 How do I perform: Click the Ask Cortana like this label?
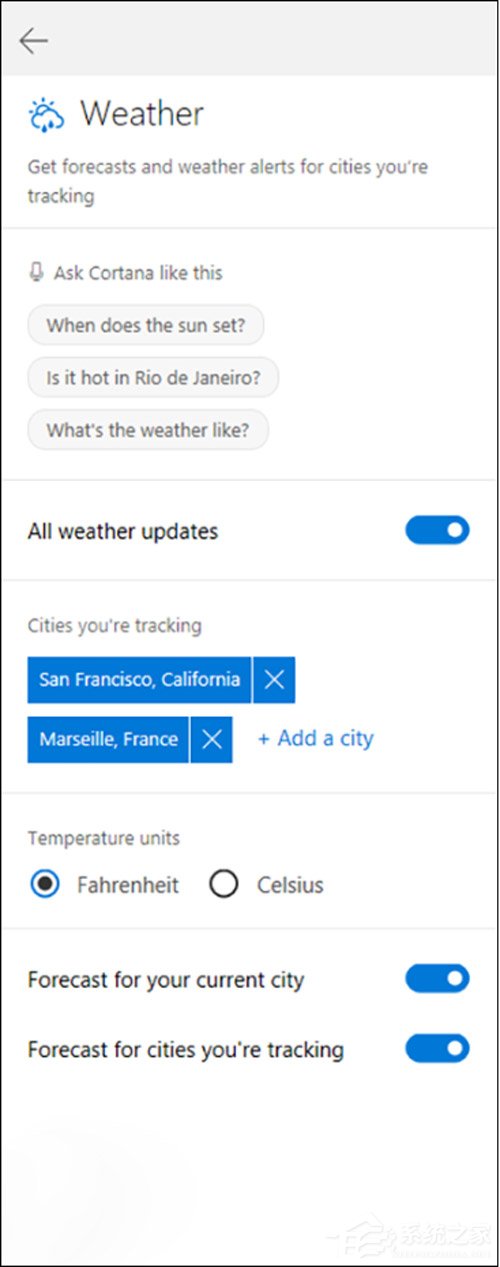point(138,273)
